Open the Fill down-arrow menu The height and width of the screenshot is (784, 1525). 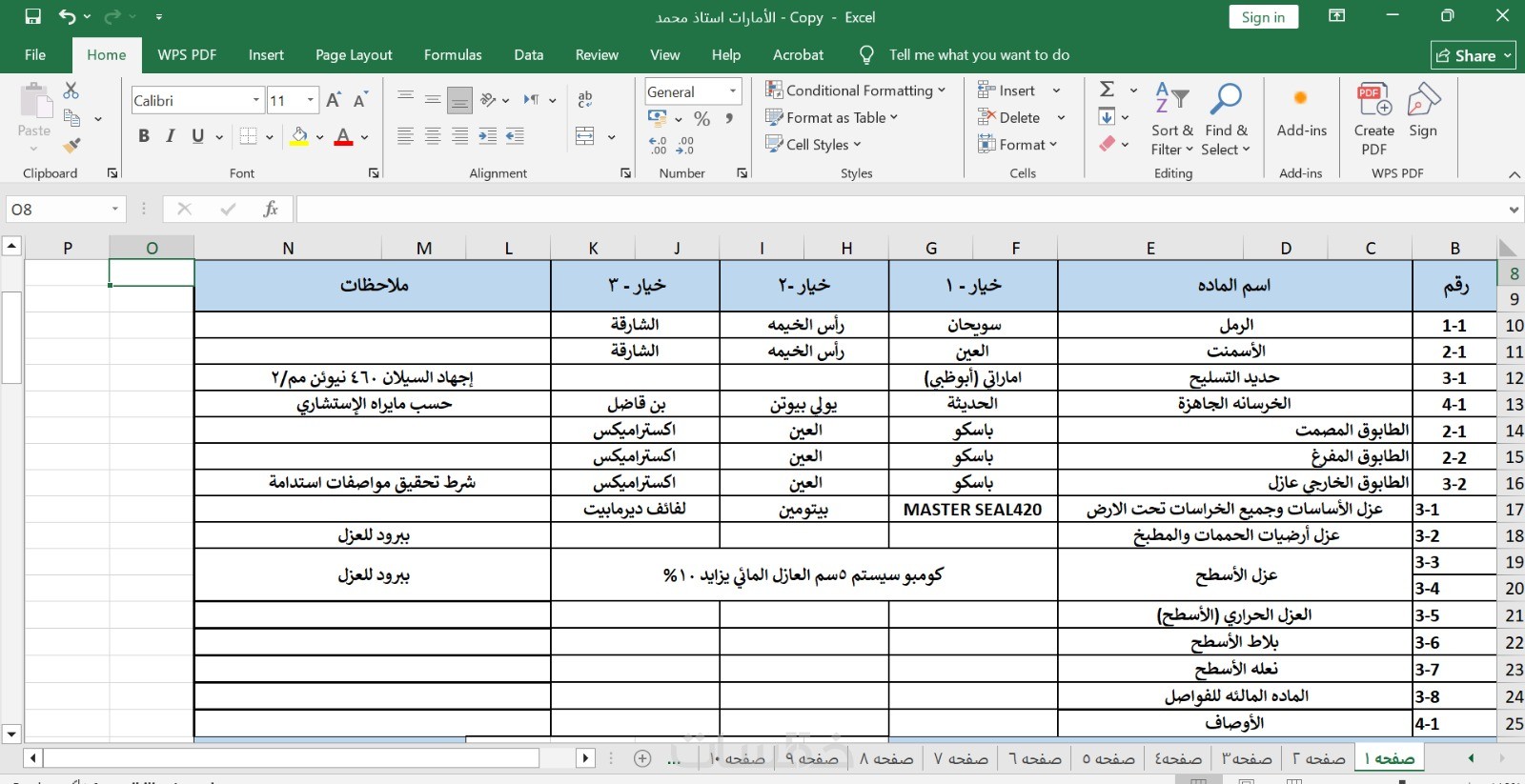point(1113,117)
